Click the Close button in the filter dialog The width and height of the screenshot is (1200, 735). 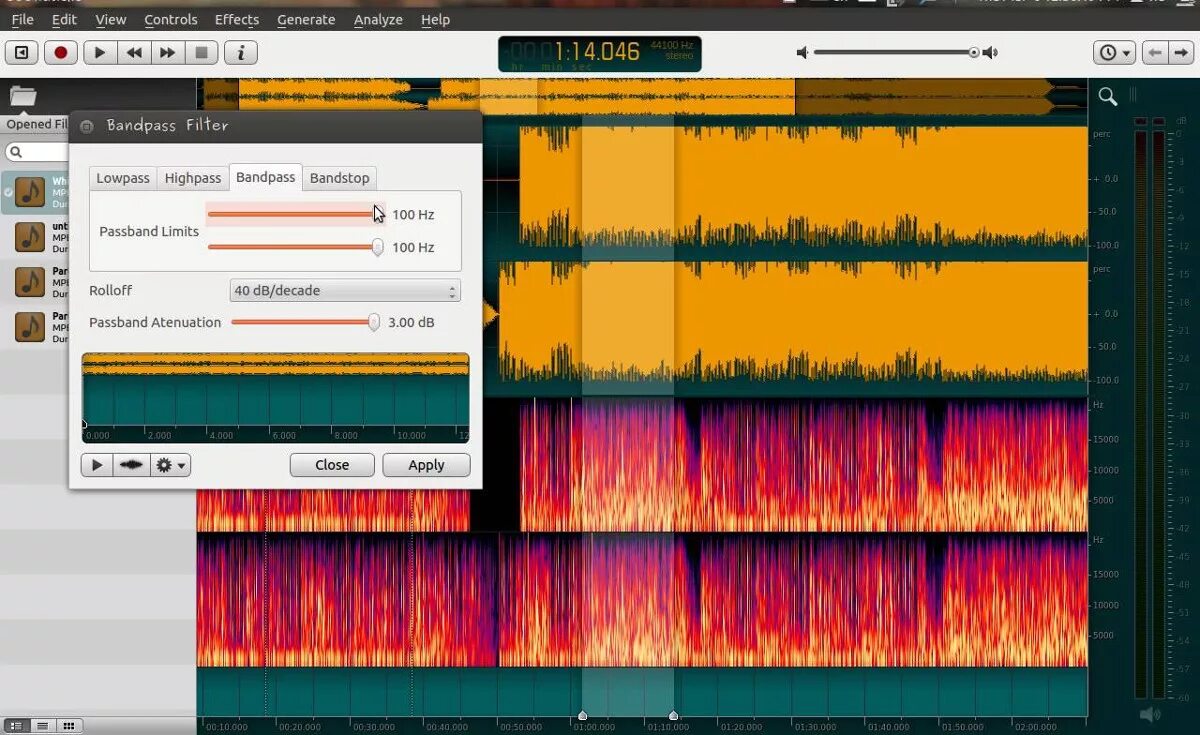332,465
